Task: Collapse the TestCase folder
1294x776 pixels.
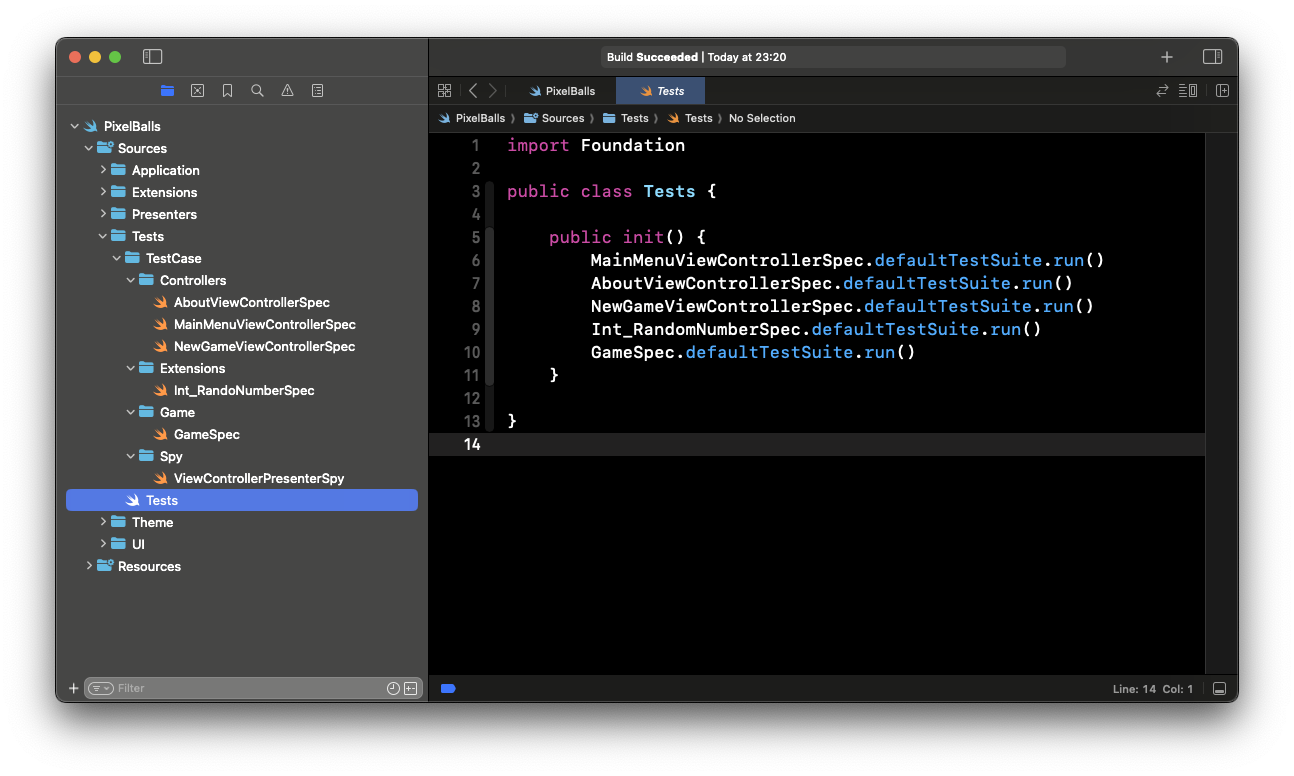Action: 117,258
